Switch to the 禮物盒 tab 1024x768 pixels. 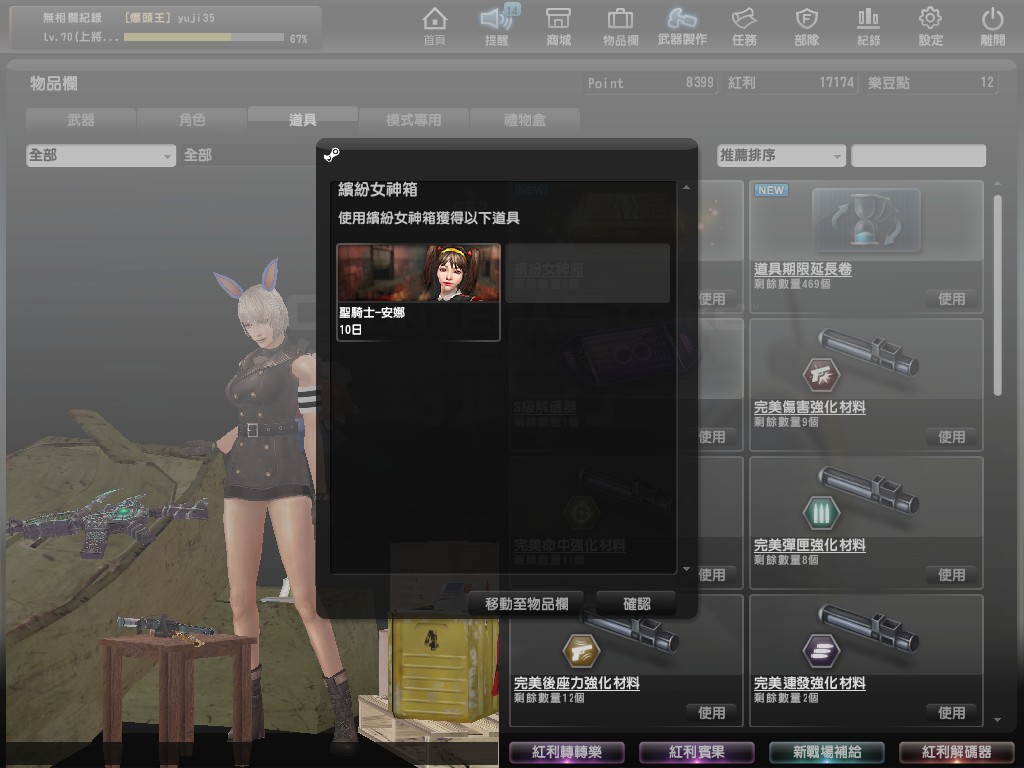[524, 120]
